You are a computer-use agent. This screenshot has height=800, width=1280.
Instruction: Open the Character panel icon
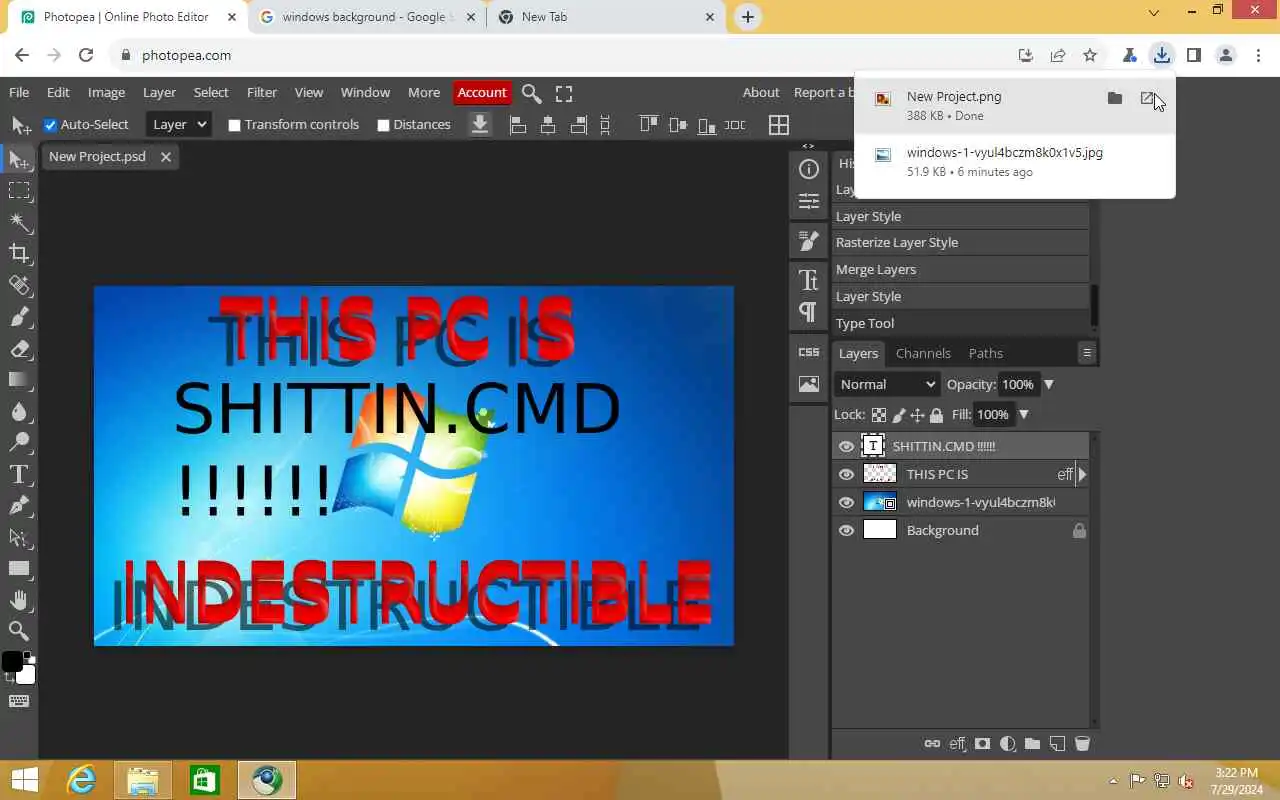pyautogui.click(x=809, y=280)
